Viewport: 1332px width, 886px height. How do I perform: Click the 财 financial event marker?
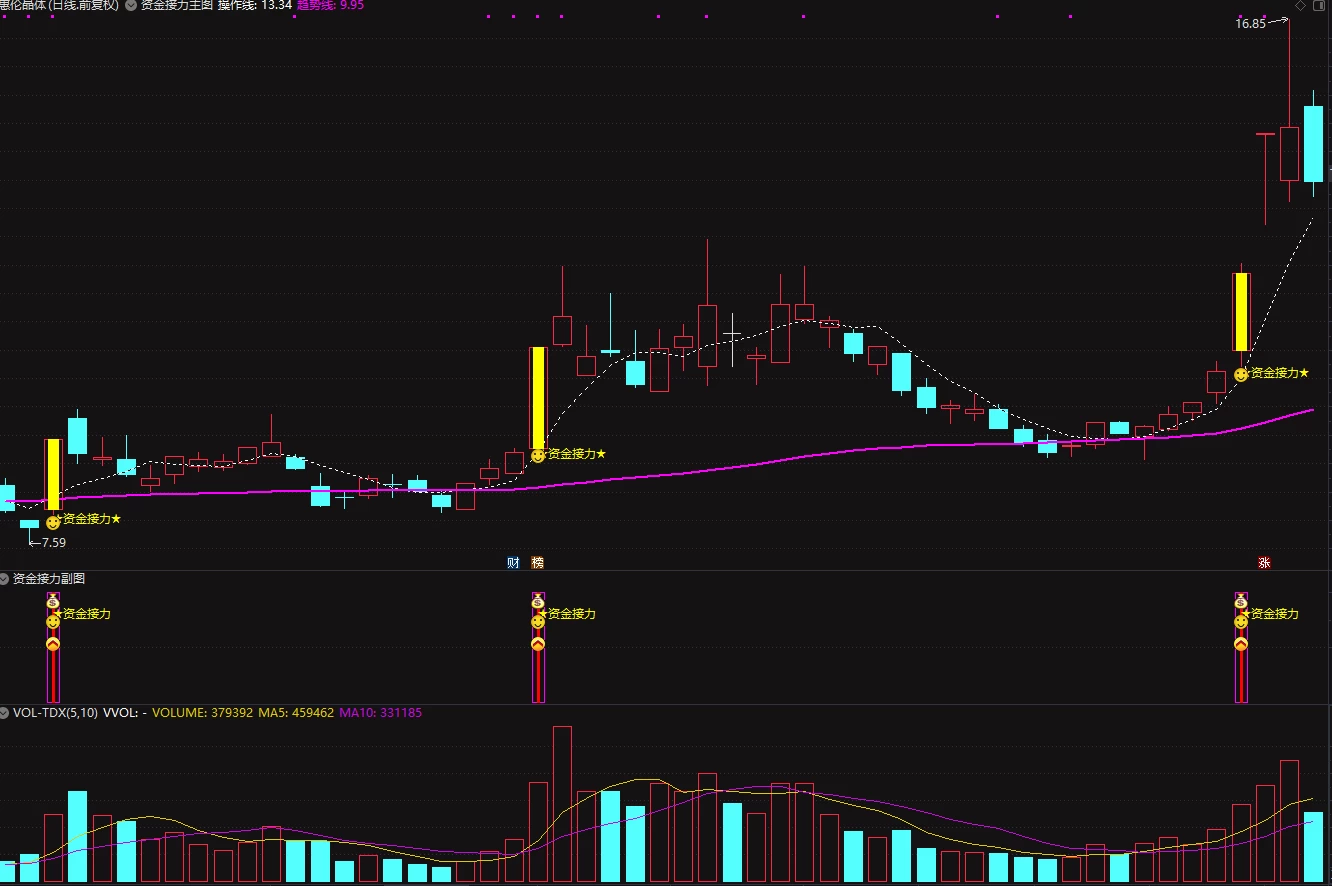point(513,563)
